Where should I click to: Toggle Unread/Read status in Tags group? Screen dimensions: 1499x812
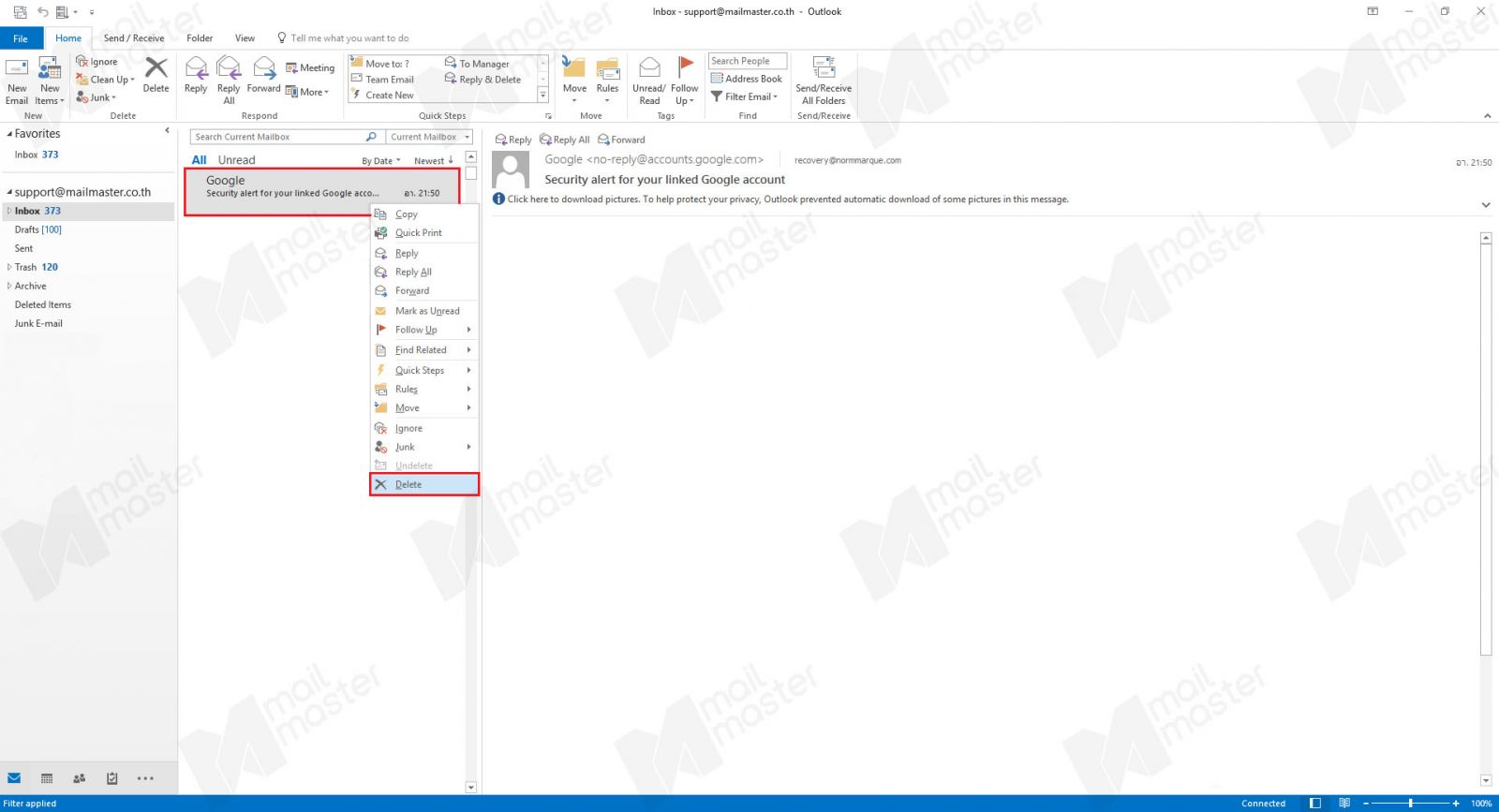click(x=649, y=81)
